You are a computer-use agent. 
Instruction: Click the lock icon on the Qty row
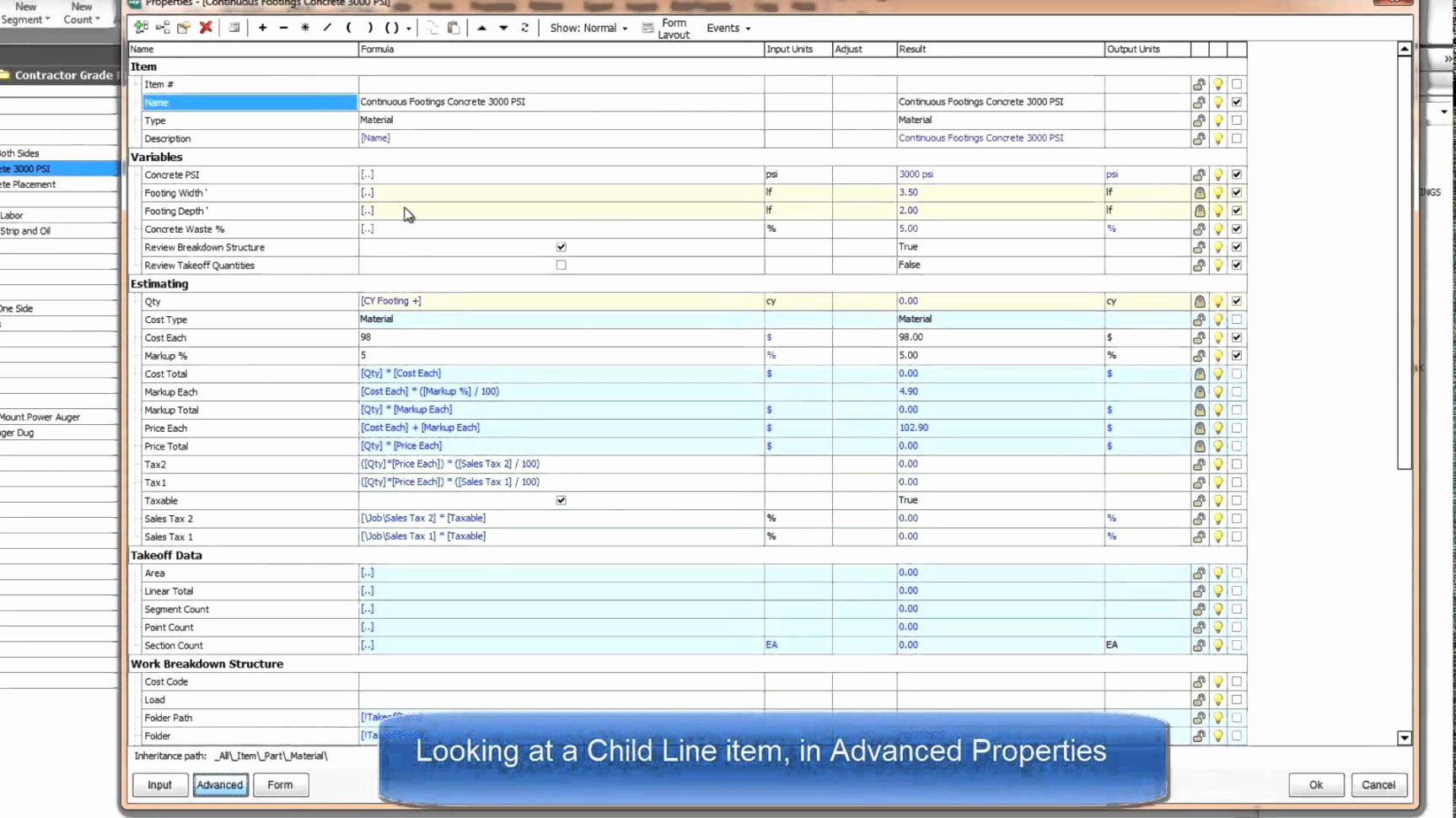(x=1200, y=301)
